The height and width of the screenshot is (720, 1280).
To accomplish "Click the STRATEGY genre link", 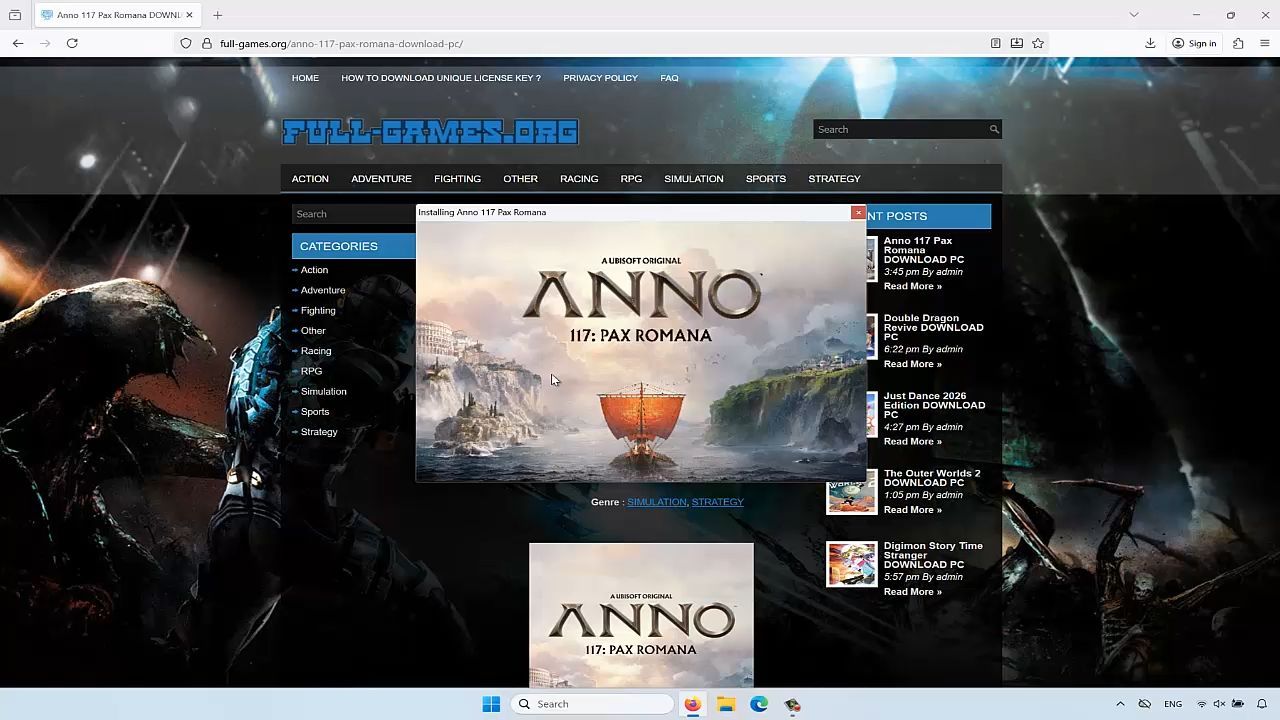I will click(x=717, y=502).
